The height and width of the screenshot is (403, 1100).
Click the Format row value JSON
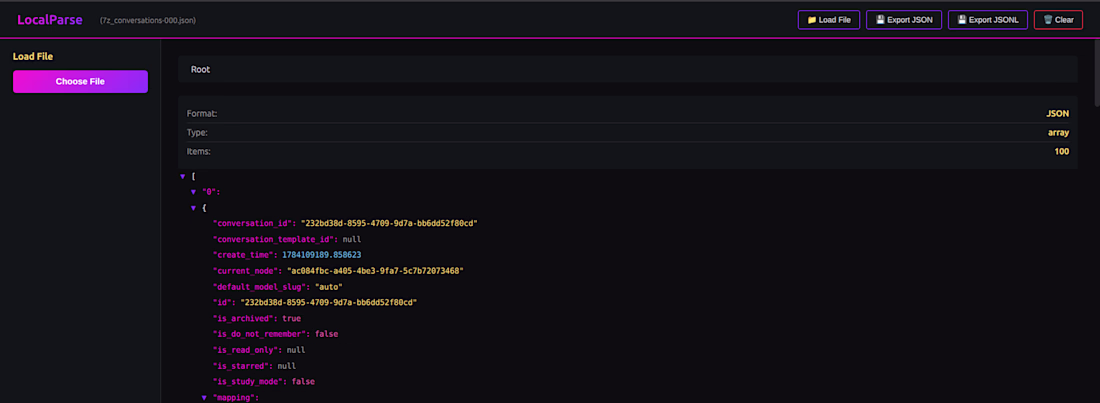point(1058,113)
